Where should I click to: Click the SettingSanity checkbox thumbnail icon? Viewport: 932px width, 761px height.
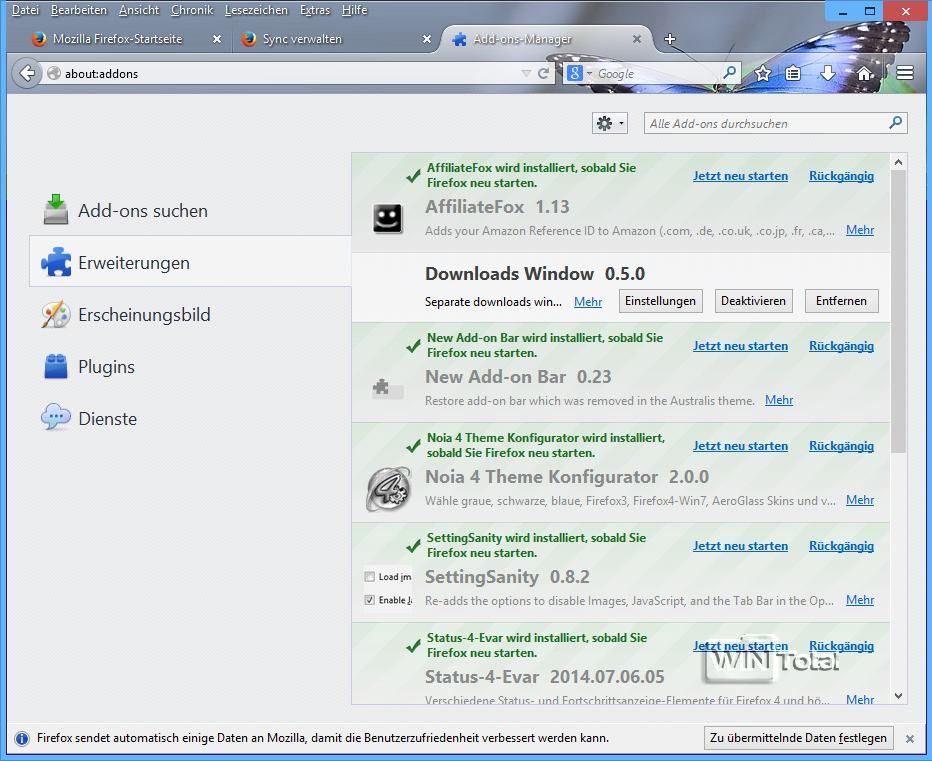tap(388, 589)
